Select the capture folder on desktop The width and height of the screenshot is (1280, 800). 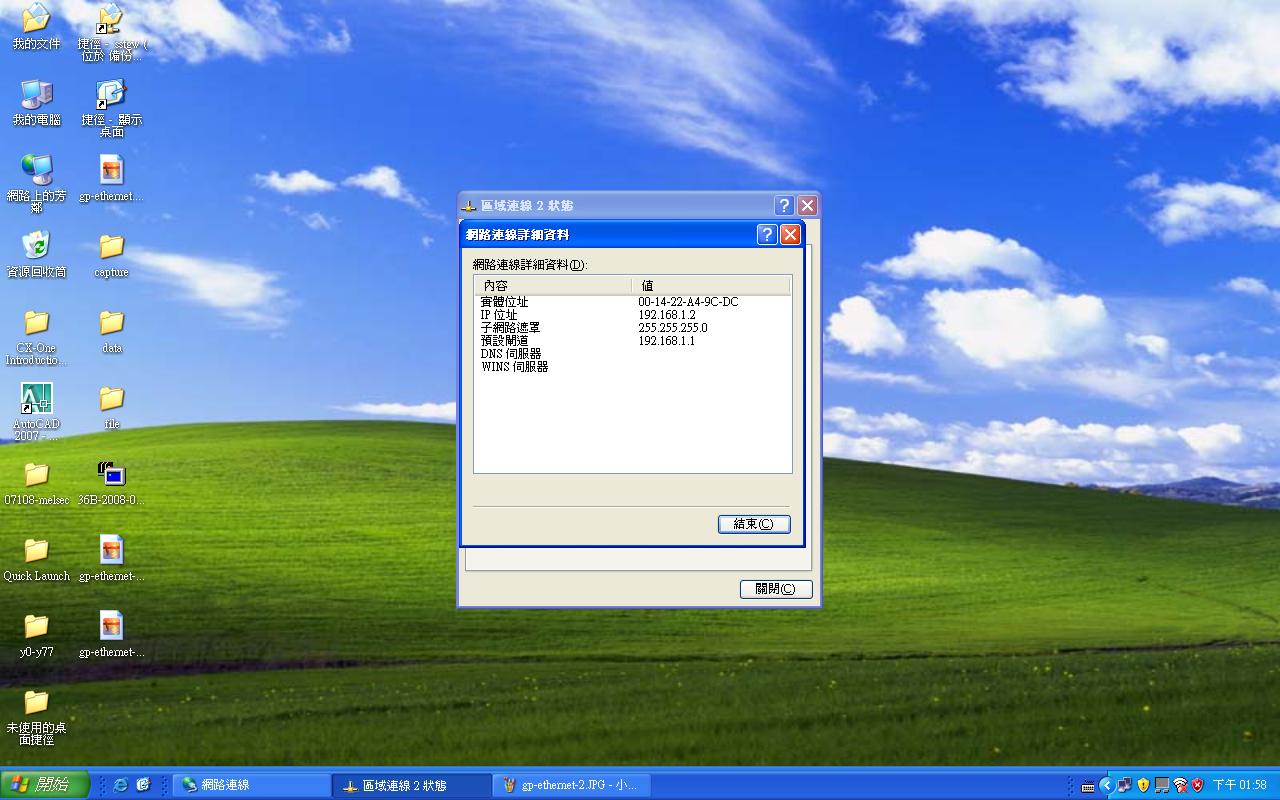(x=111, y=247)
